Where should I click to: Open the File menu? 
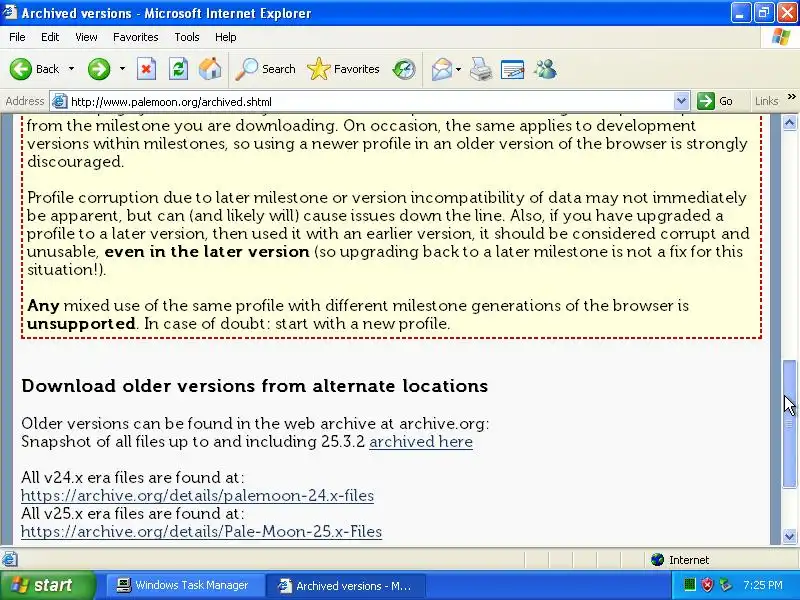click(x=17, y=37)
